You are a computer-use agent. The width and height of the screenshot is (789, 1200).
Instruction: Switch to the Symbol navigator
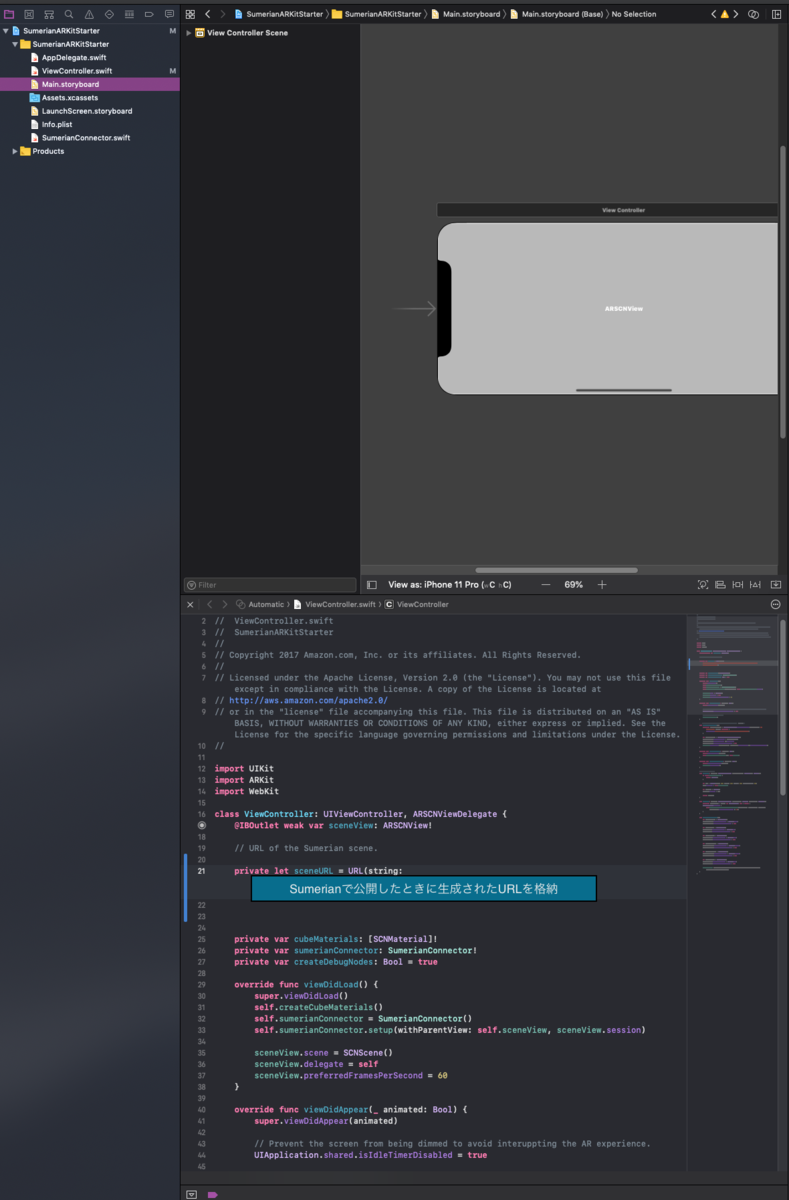point(49,14)
